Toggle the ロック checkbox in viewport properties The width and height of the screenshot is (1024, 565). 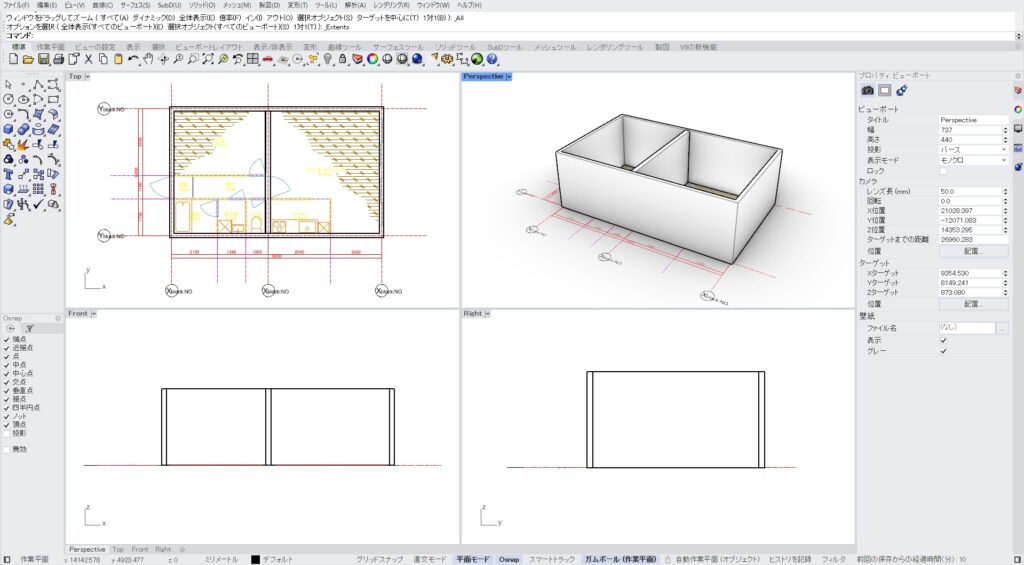point(942,170)
